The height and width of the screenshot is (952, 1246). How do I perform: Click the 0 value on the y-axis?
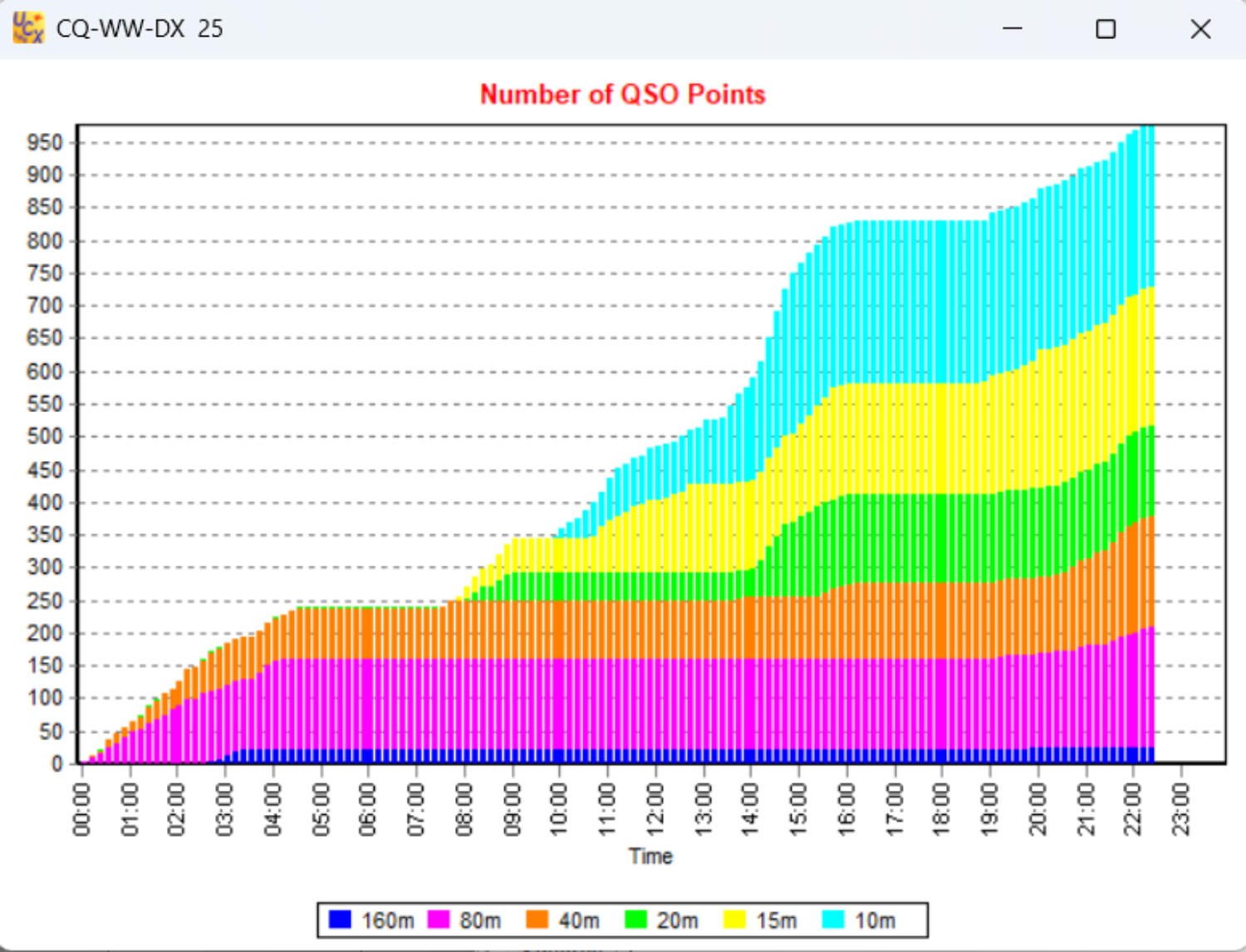(x=56, y=763)
